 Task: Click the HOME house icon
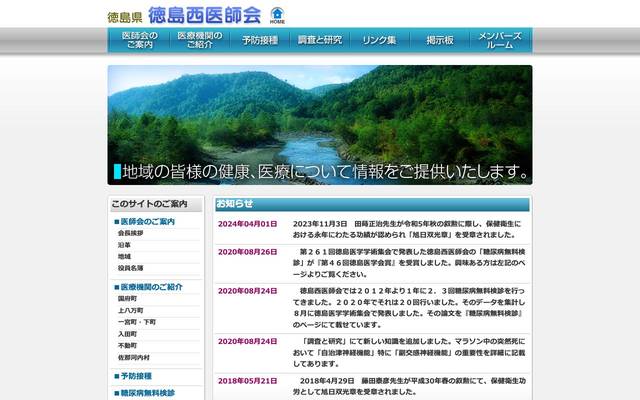click(277, 16)
